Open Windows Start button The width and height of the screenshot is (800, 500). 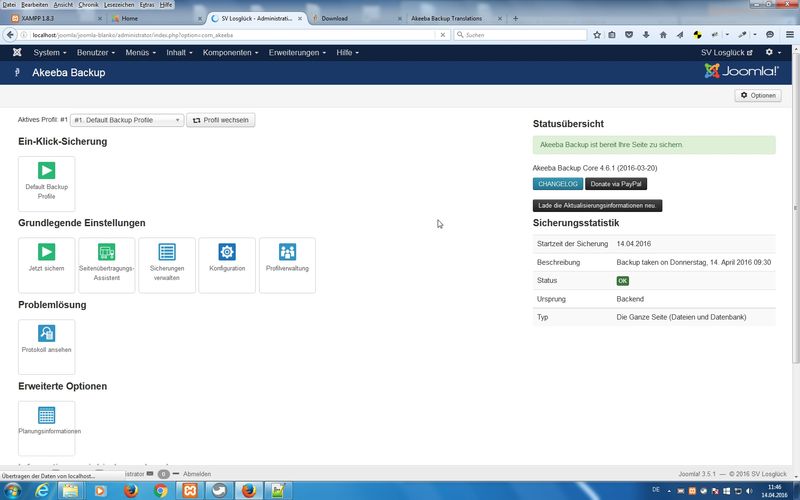tap(12, 491)
